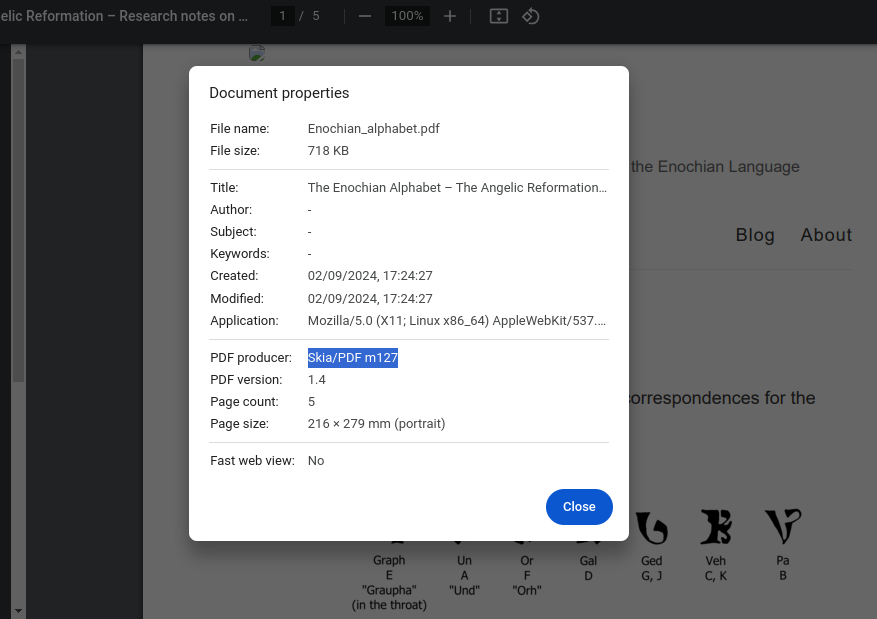Click the Created date value
The width and height of the screenshot is (877, 619).
click(x=370, y=276)
